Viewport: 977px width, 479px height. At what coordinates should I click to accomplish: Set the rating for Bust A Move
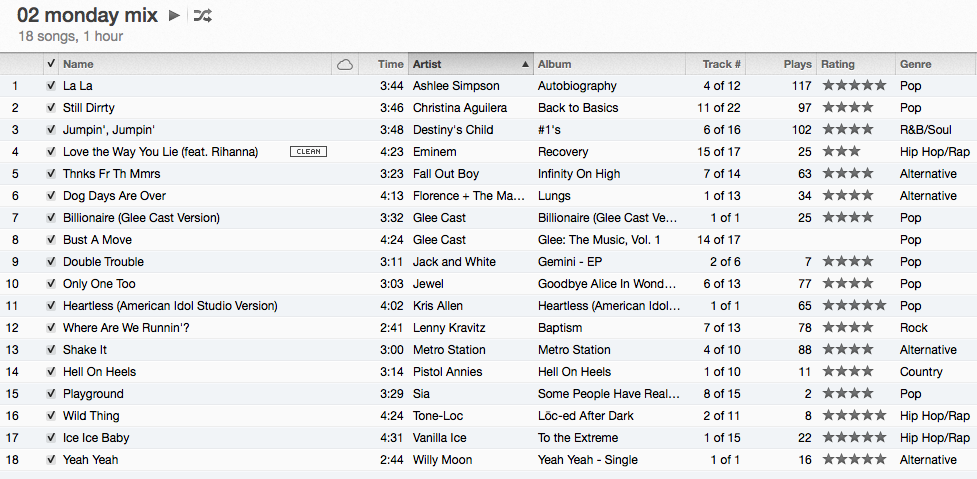click(854, 240)
